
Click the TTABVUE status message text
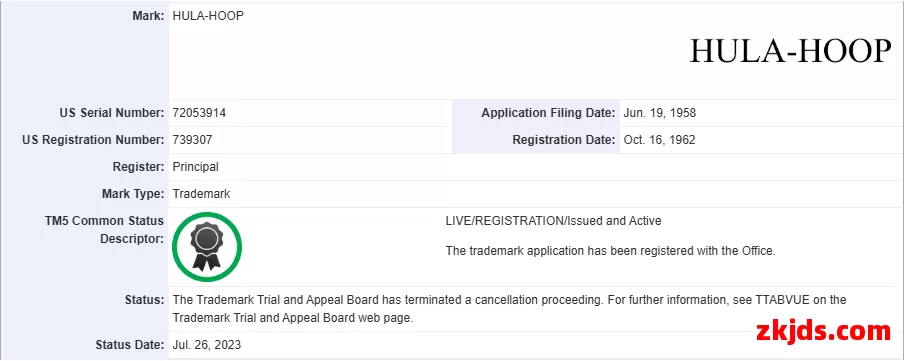tap(509, 309)
